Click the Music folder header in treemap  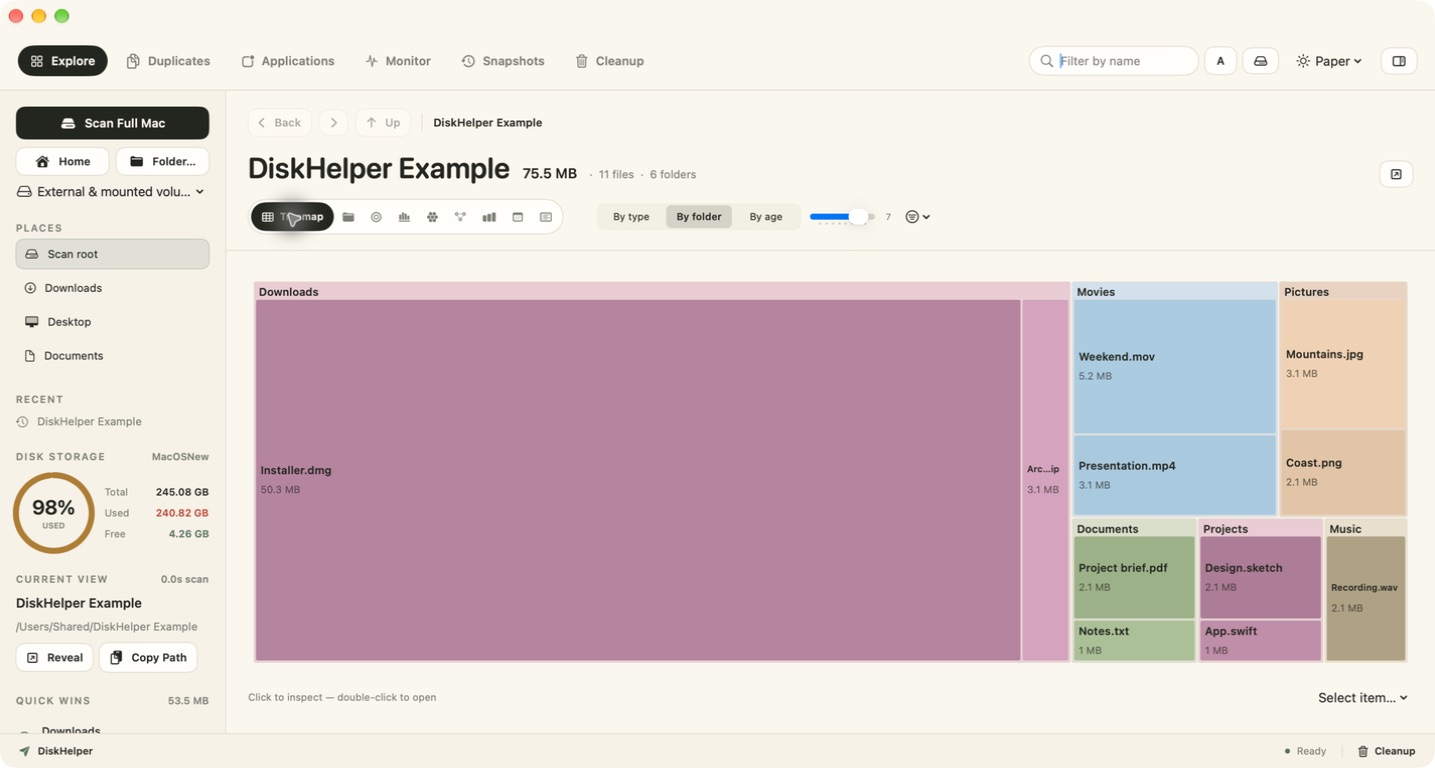[x=1366, y=529]
